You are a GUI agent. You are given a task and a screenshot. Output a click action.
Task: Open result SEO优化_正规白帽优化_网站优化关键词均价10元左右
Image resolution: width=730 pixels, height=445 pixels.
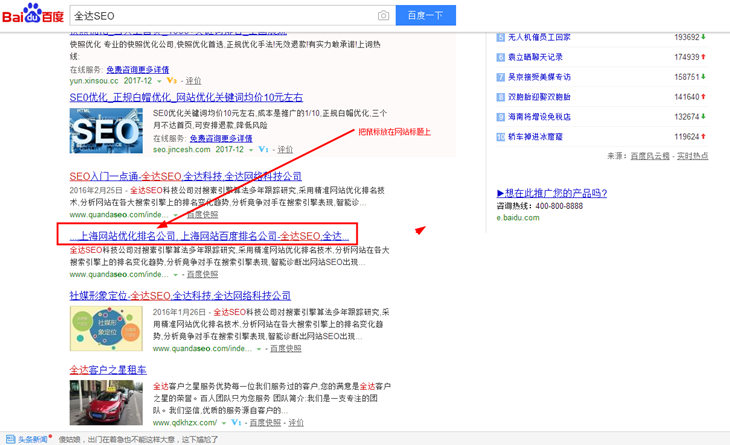click(186, 97)
